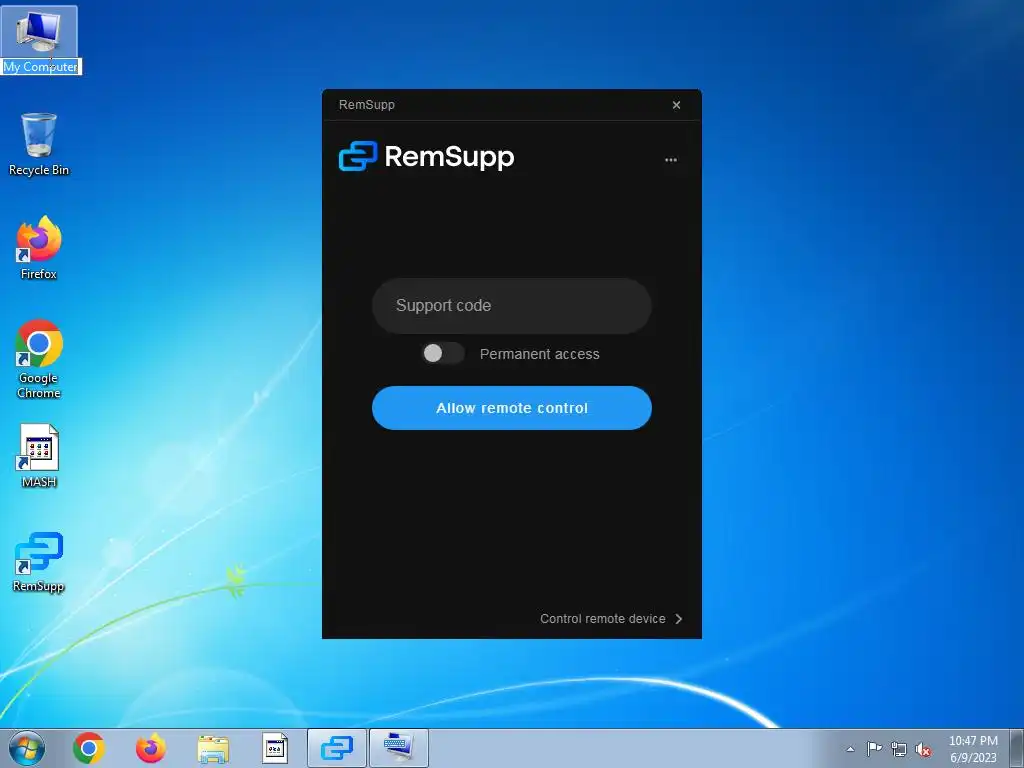The height and width of the screenshot is (768, 1024).
Task: Open the three-dots menu in RemSupp
Action: (x=671, y=160)
